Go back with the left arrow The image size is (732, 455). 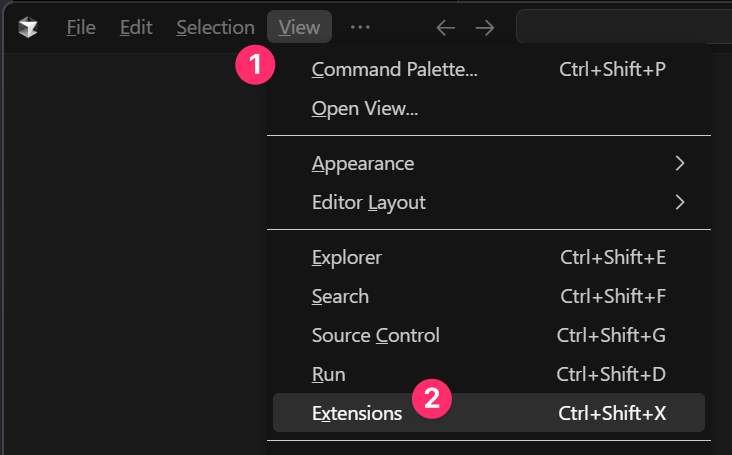tap(445, 28)
